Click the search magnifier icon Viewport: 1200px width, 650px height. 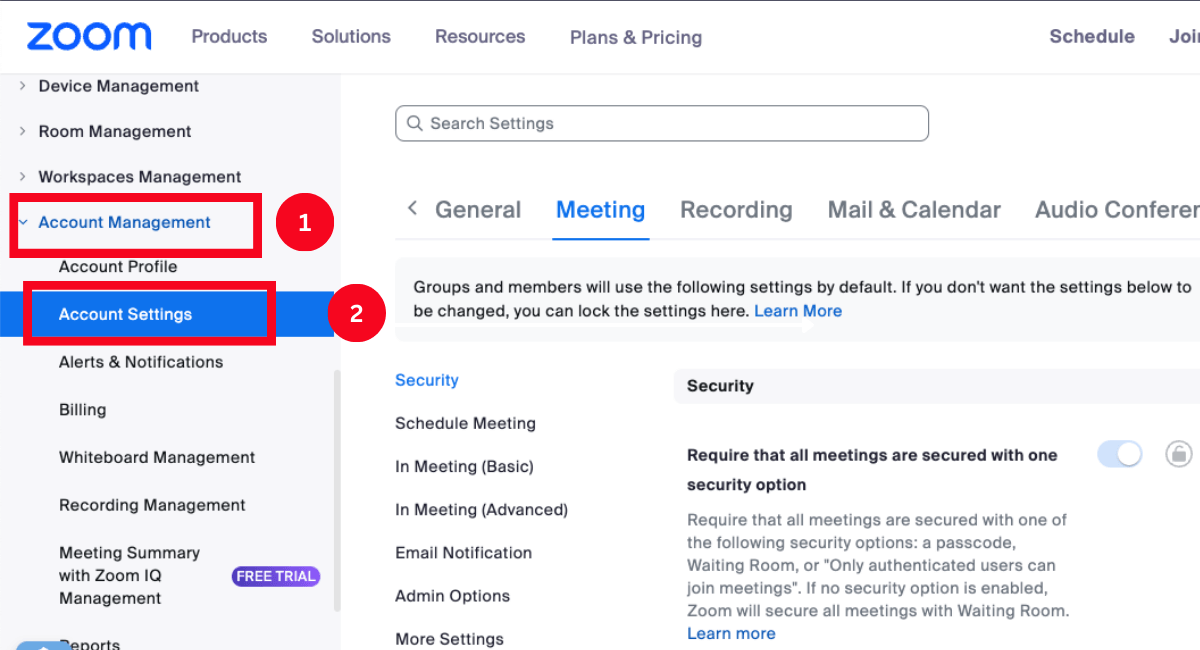[x=414, y=124]
